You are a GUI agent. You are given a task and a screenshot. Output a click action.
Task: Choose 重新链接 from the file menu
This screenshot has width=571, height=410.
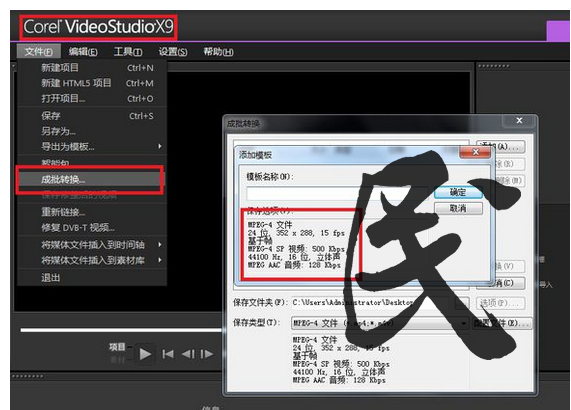[x=92, y=212]
